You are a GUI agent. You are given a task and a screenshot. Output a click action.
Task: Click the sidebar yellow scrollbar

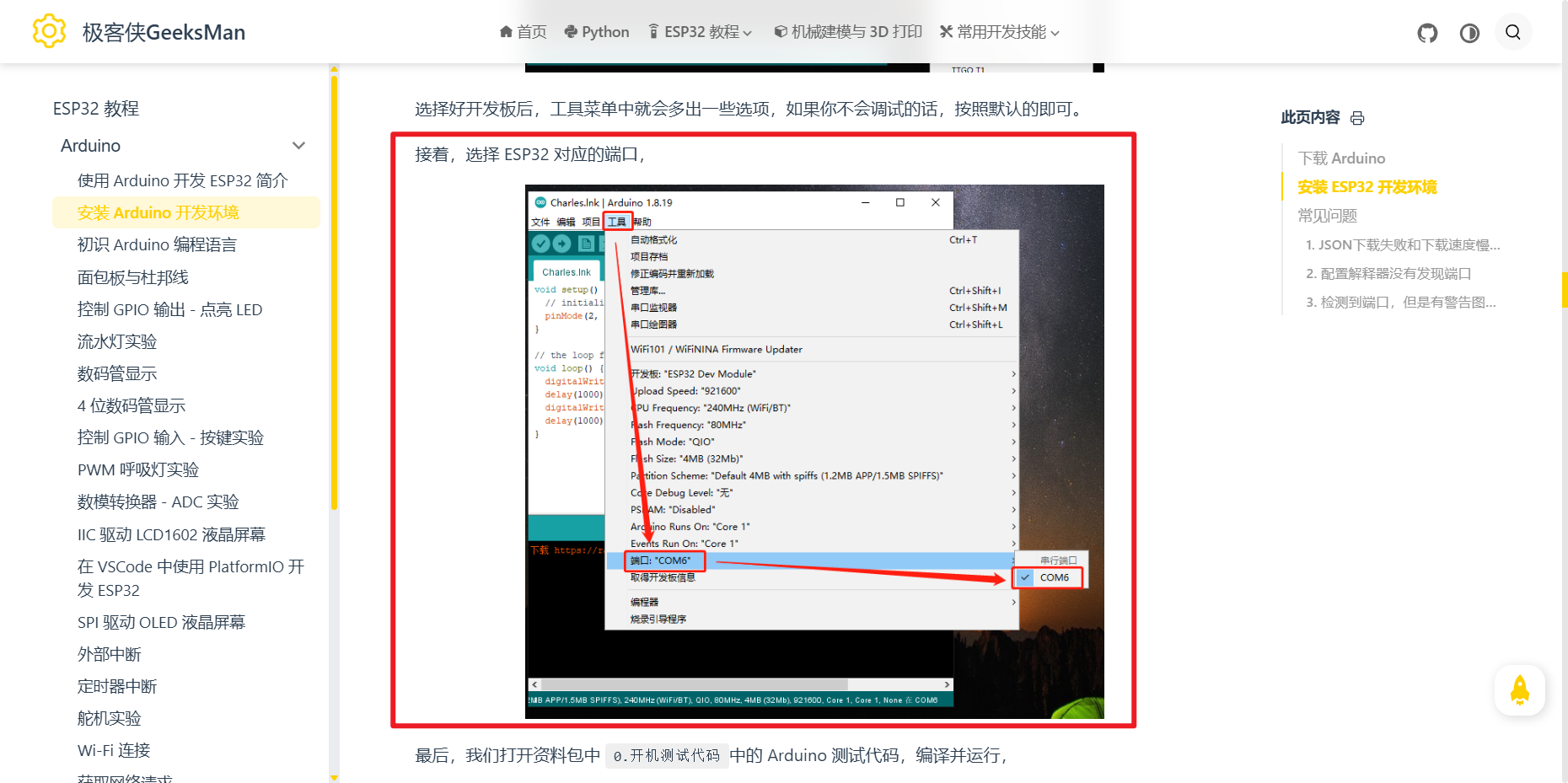pos(335,292)
